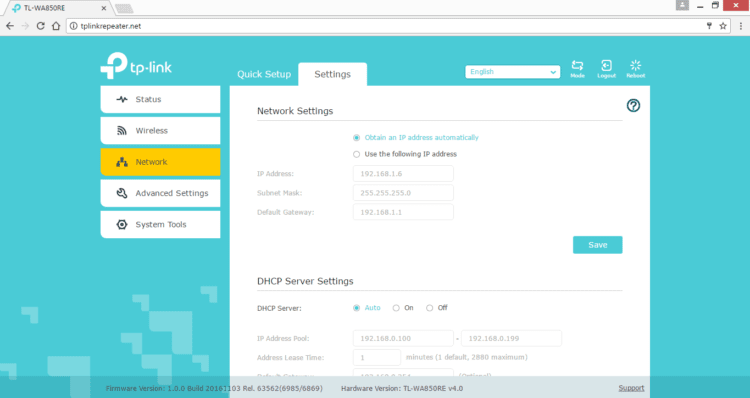Image resolution: width=750 pixels, height=398 pixels.
Task: Open help via question mark icon
Action: tap(633, 106)
